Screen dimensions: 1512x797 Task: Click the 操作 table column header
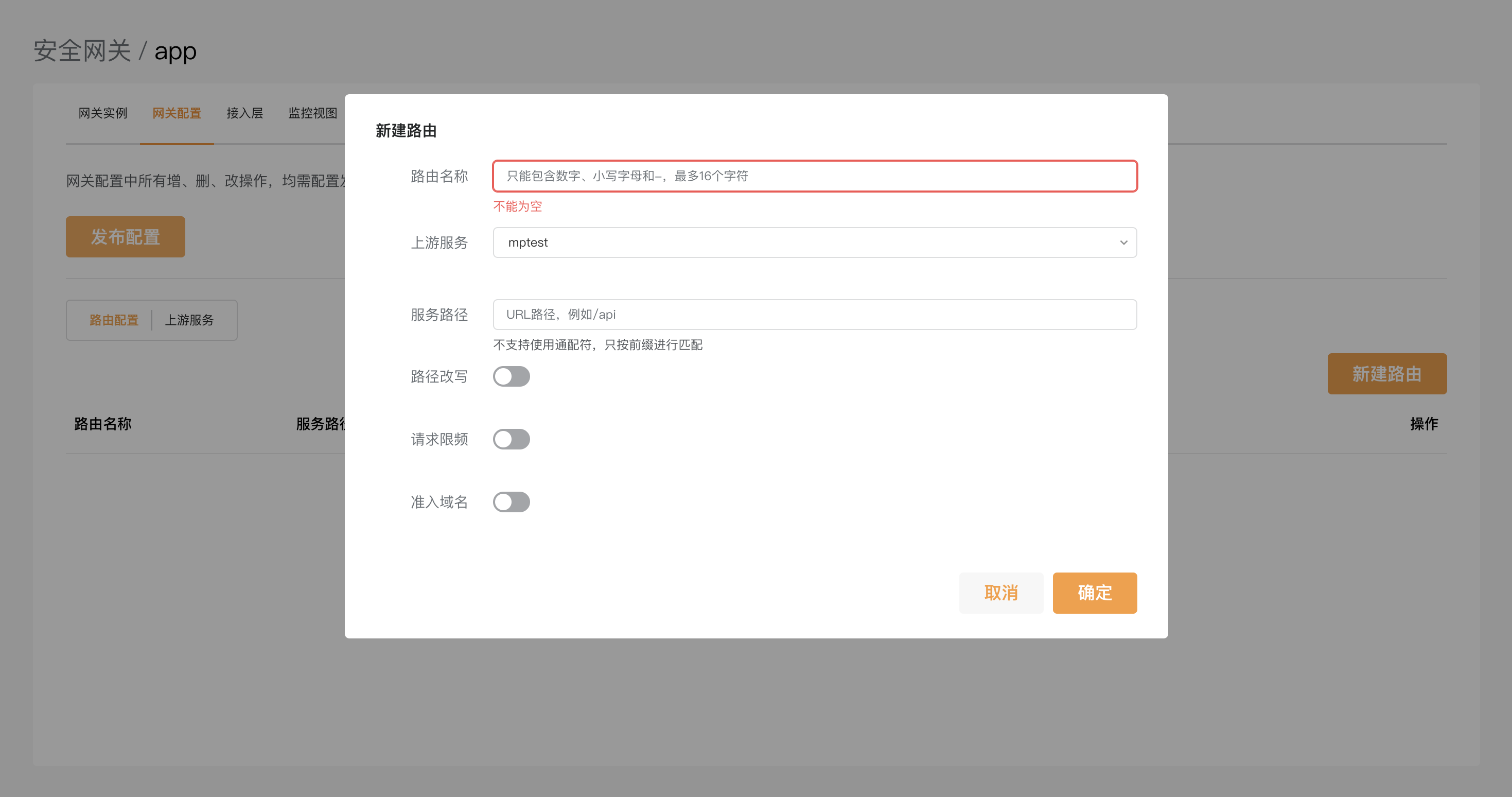[x=1423, y=423]
